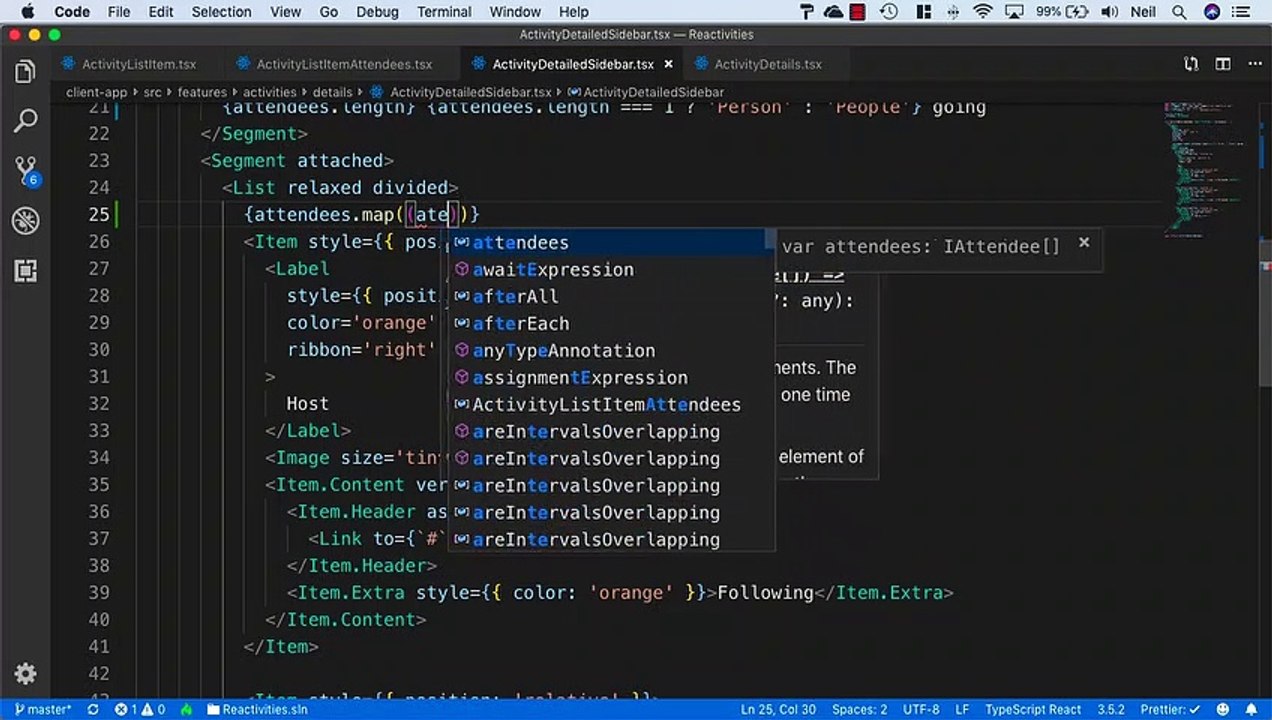Click Ln 25, Col 30 indicator

(778, 709)
